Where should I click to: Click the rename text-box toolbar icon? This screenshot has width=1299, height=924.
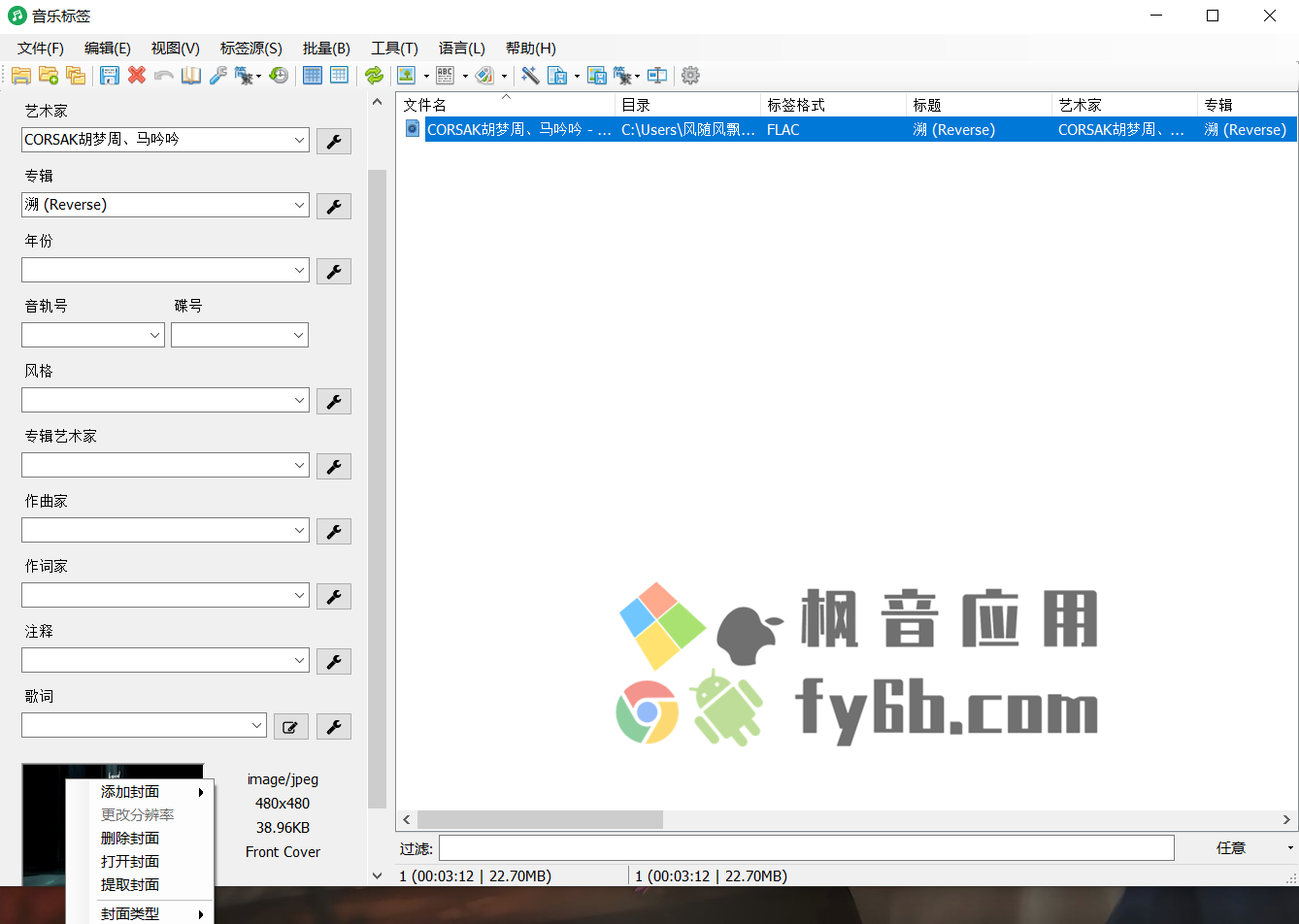pyautogui.click(x=657, y=76)
